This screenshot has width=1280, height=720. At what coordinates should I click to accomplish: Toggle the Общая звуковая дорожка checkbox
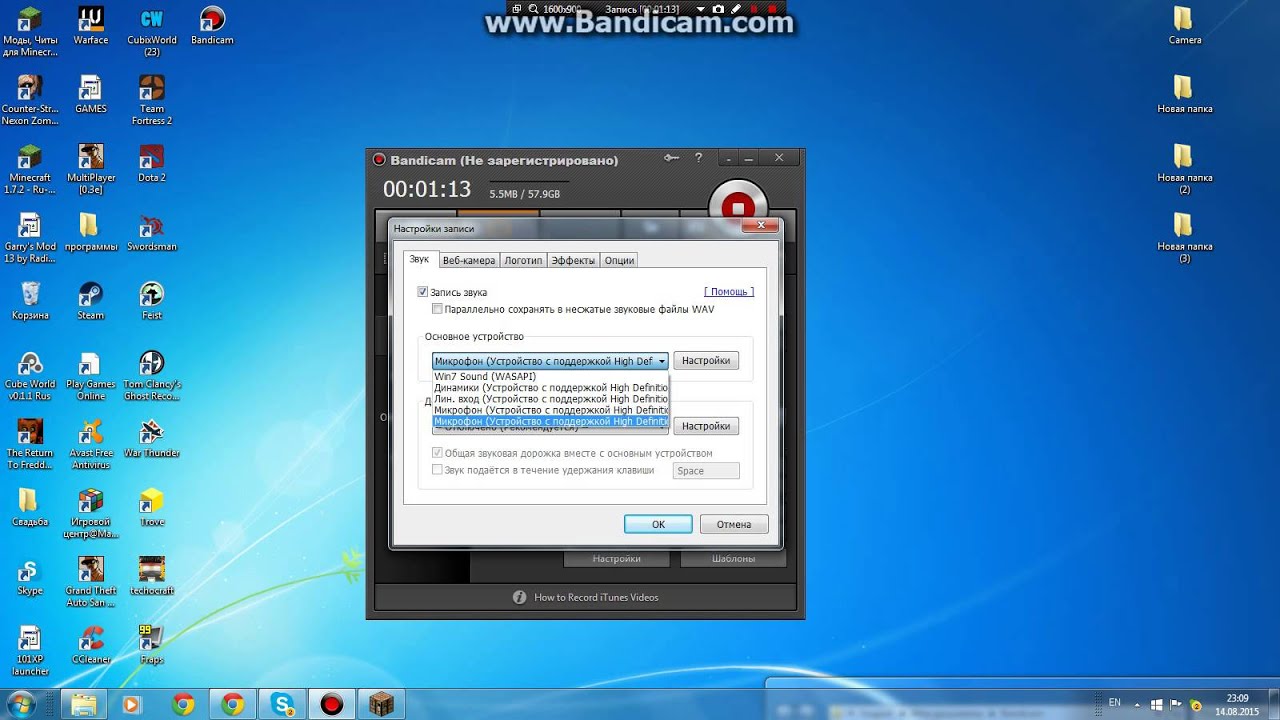tap(437, 453)
